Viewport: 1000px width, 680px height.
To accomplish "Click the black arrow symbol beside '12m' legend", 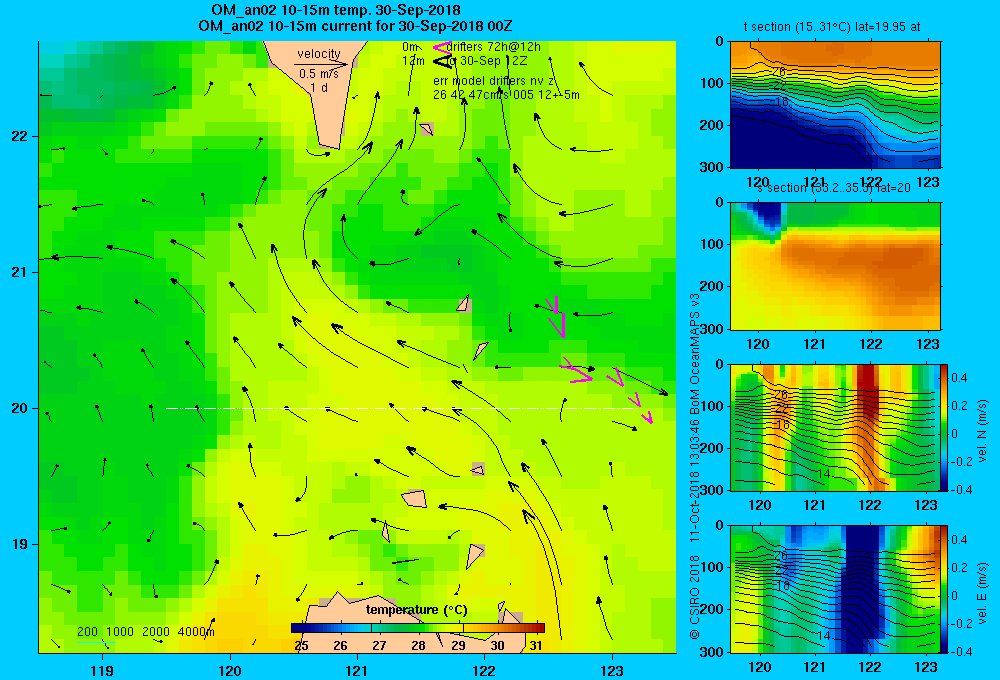I will (x=442, y=61).
